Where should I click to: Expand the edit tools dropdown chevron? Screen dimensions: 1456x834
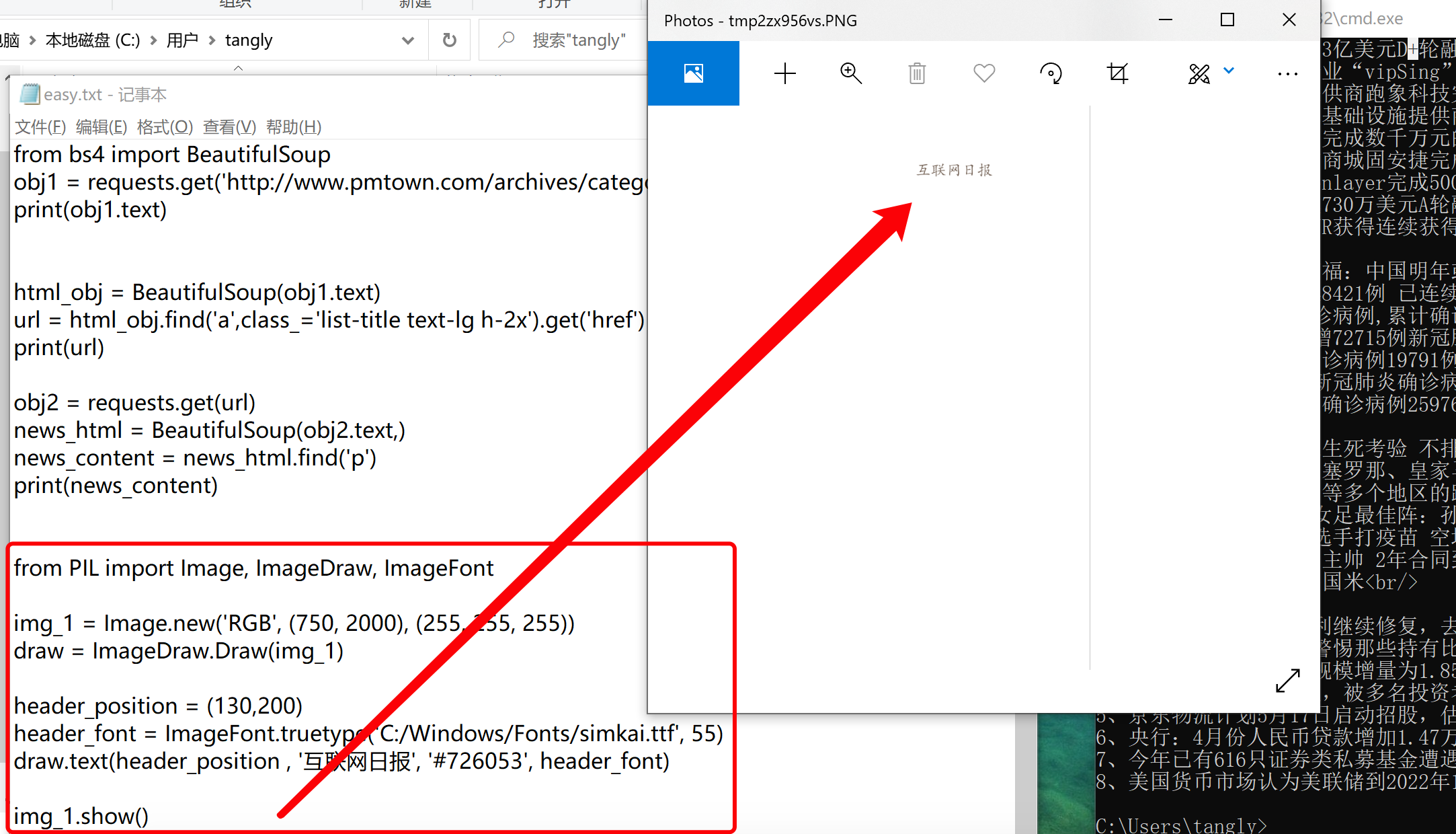click(x=1229, y=71)
